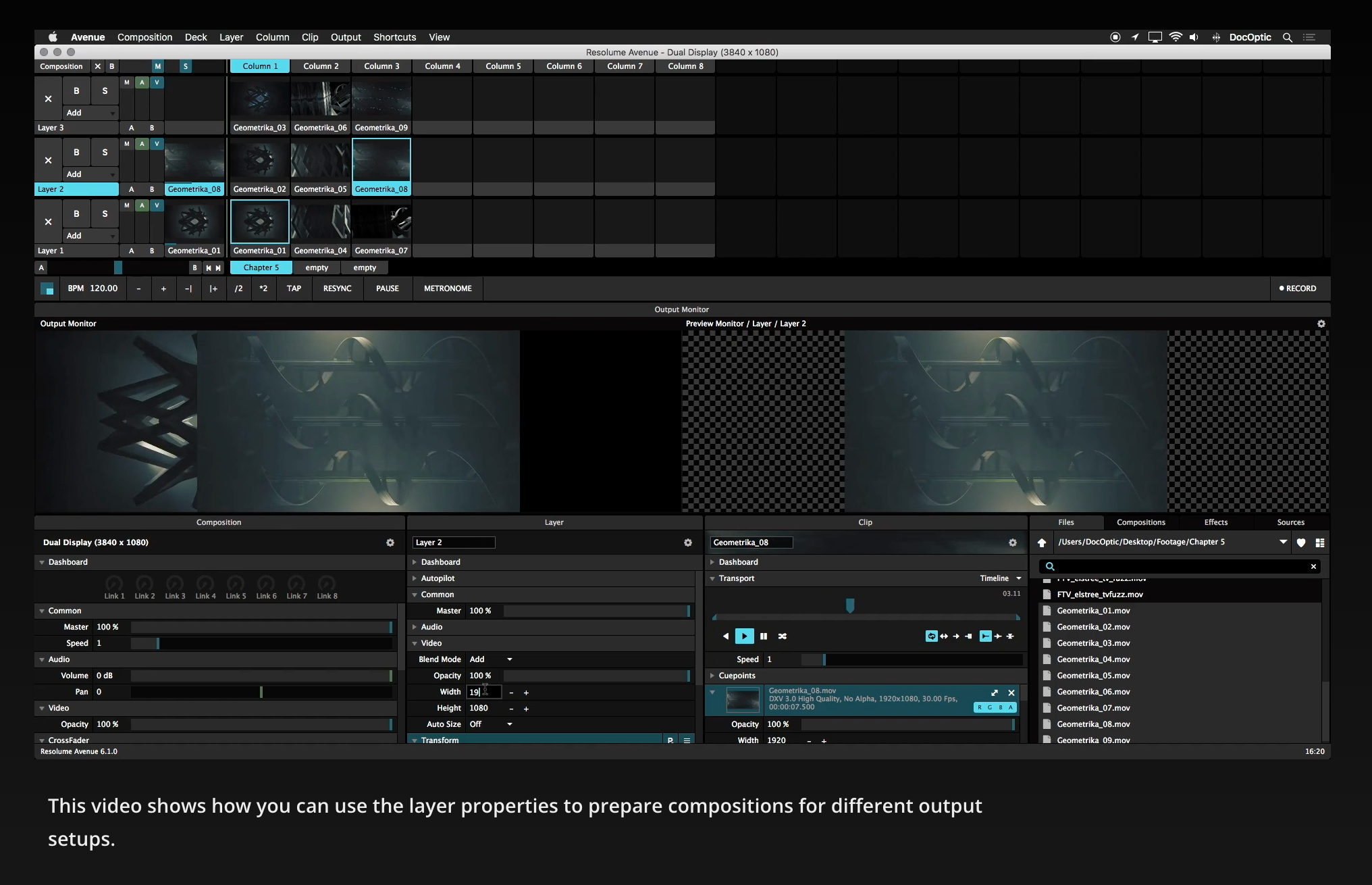The width and height of the screenshot is (1372, 885).
Task: Play the clip backwards
Action: click(726, 636)
